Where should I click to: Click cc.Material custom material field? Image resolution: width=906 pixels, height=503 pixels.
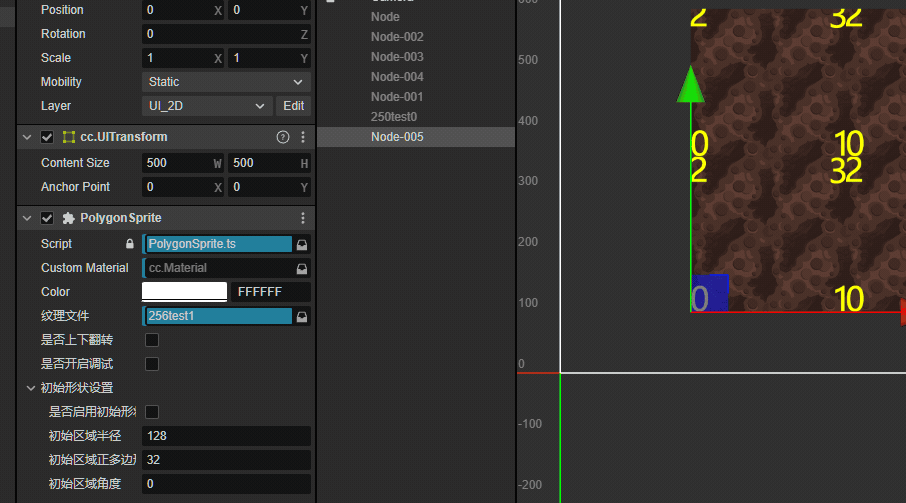[218, 268]
